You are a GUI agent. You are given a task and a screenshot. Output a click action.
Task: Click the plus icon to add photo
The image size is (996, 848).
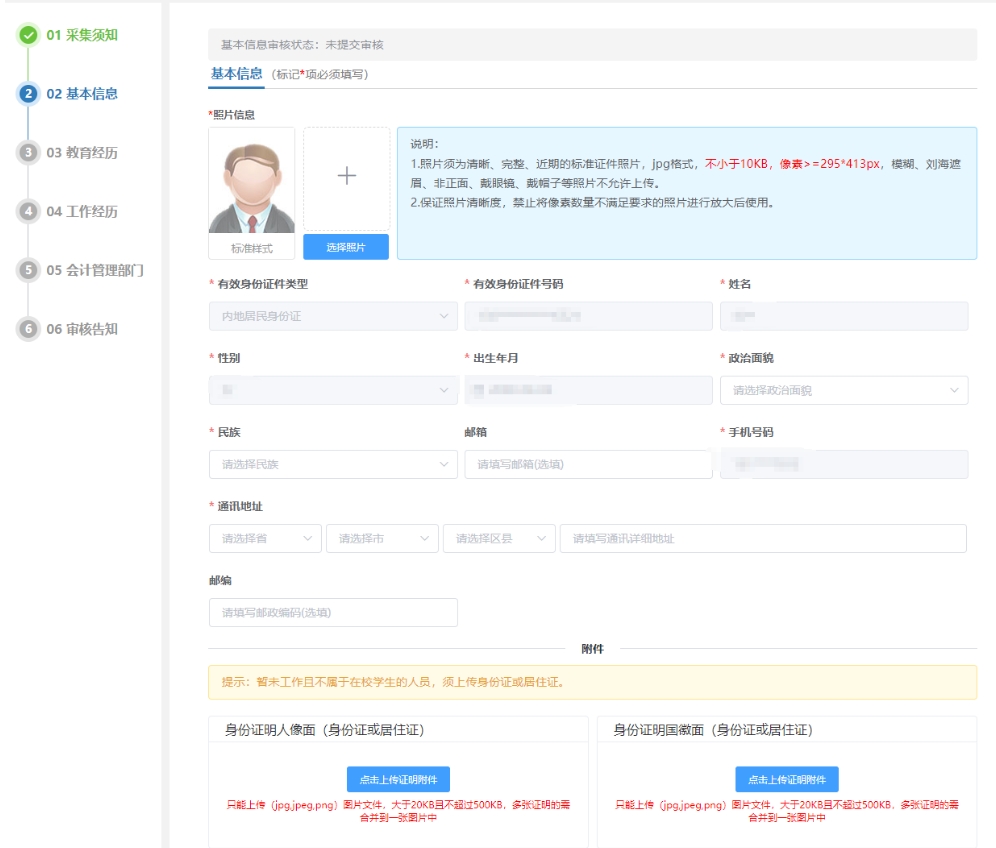coord(346,177)
